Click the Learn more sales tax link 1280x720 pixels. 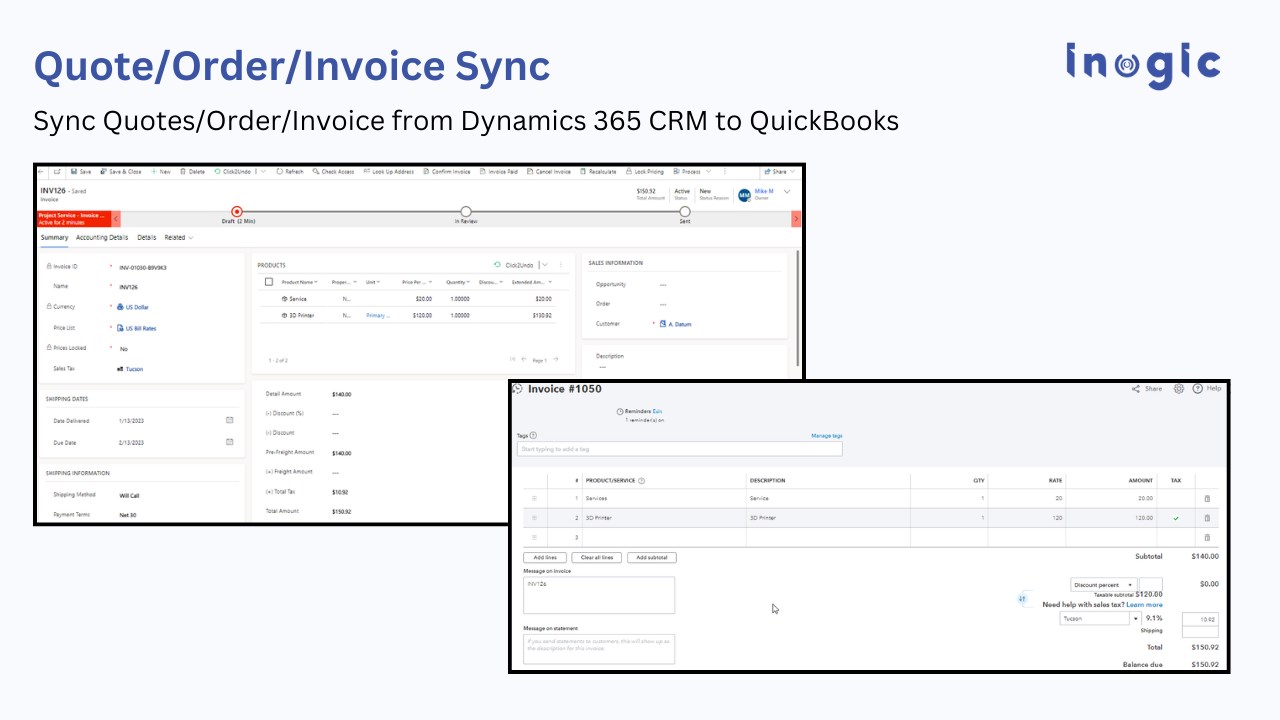[1144, 605]
